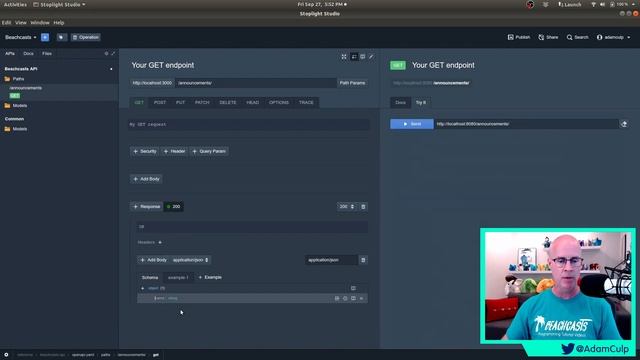Screen dimensions: 640x360
Task: Select the DELETE method tab
Action: click(x=228, y=102)
